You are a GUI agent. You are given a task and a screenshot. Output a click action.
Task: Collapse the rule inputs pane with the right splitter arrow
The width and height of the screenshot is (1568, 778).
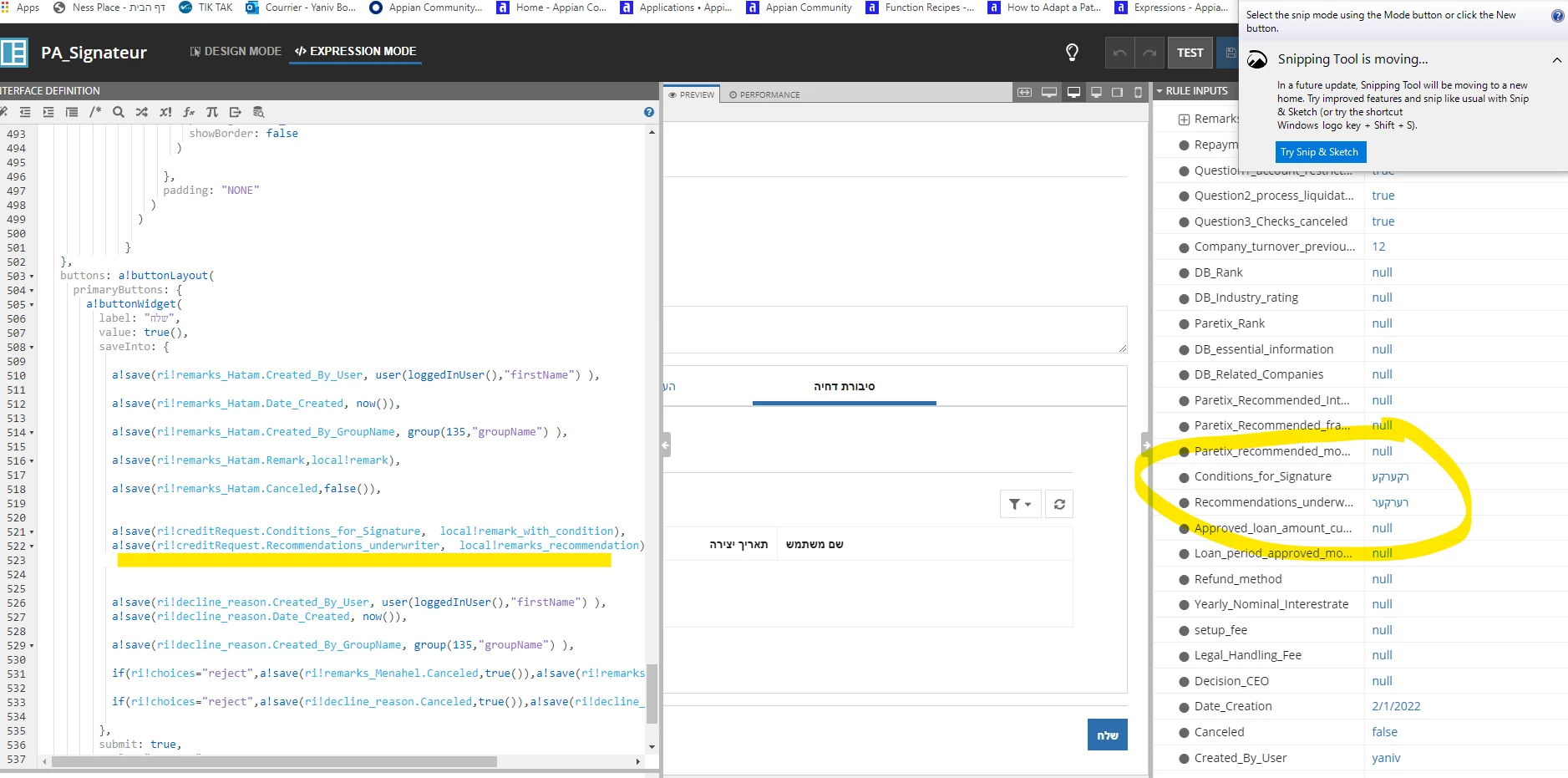(x=1146, y=445)
